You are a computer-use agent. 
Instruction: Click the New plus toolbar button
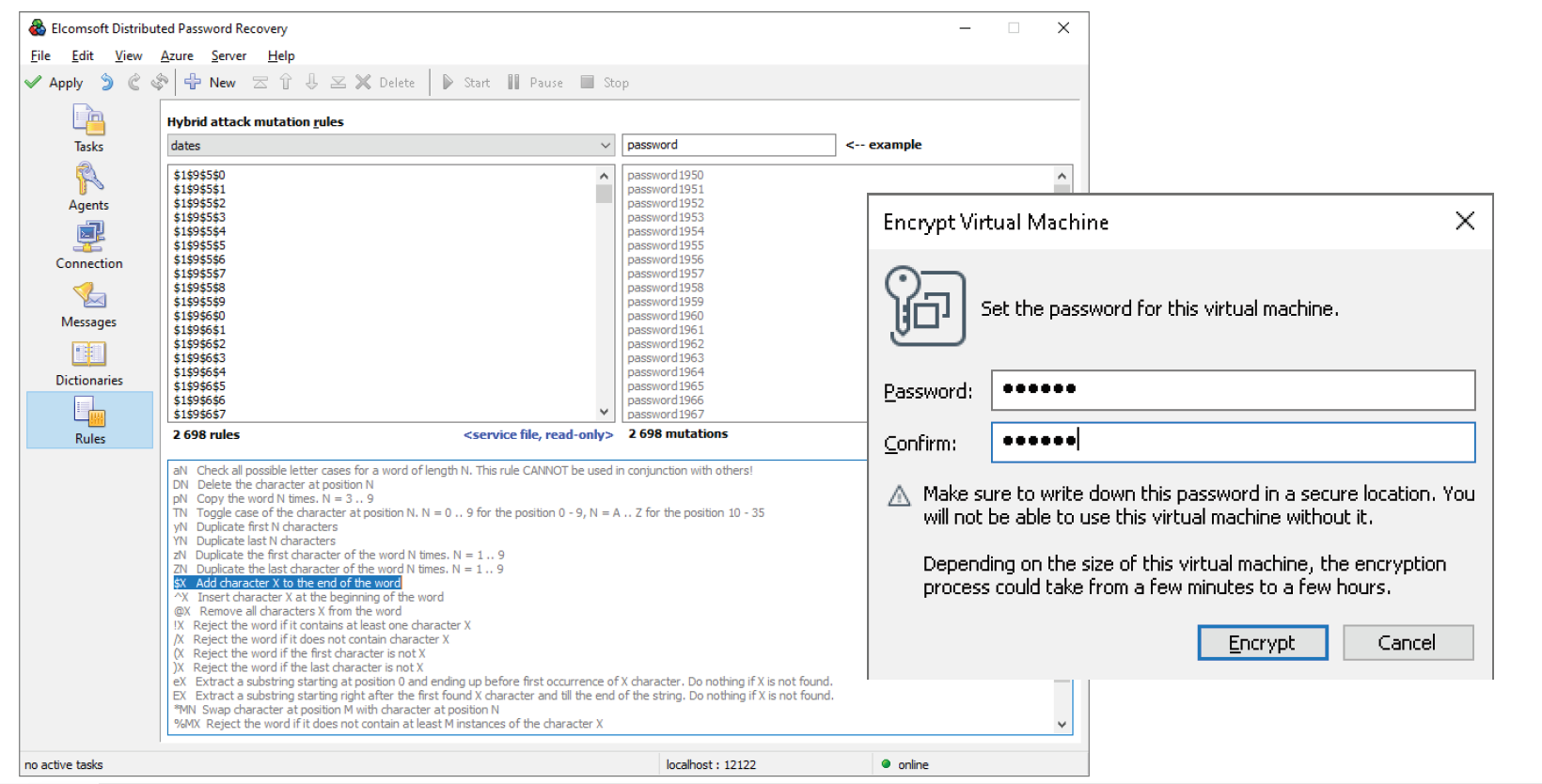[194, 83]
